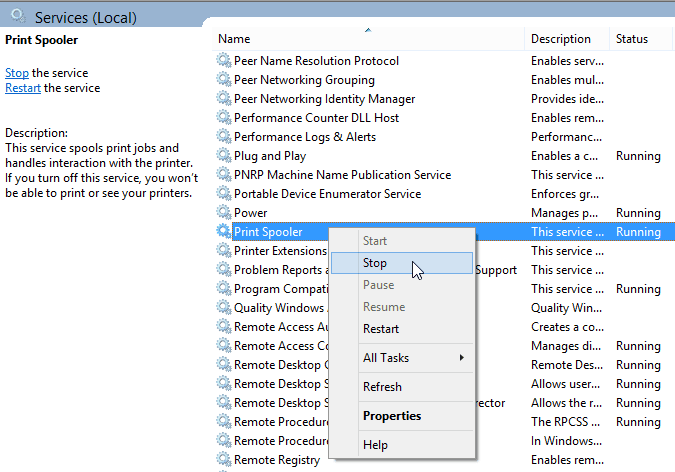Screen dimensions: 675x472
Task: Click gear icon for Performance Logs & Alerts
Action: 224,137
